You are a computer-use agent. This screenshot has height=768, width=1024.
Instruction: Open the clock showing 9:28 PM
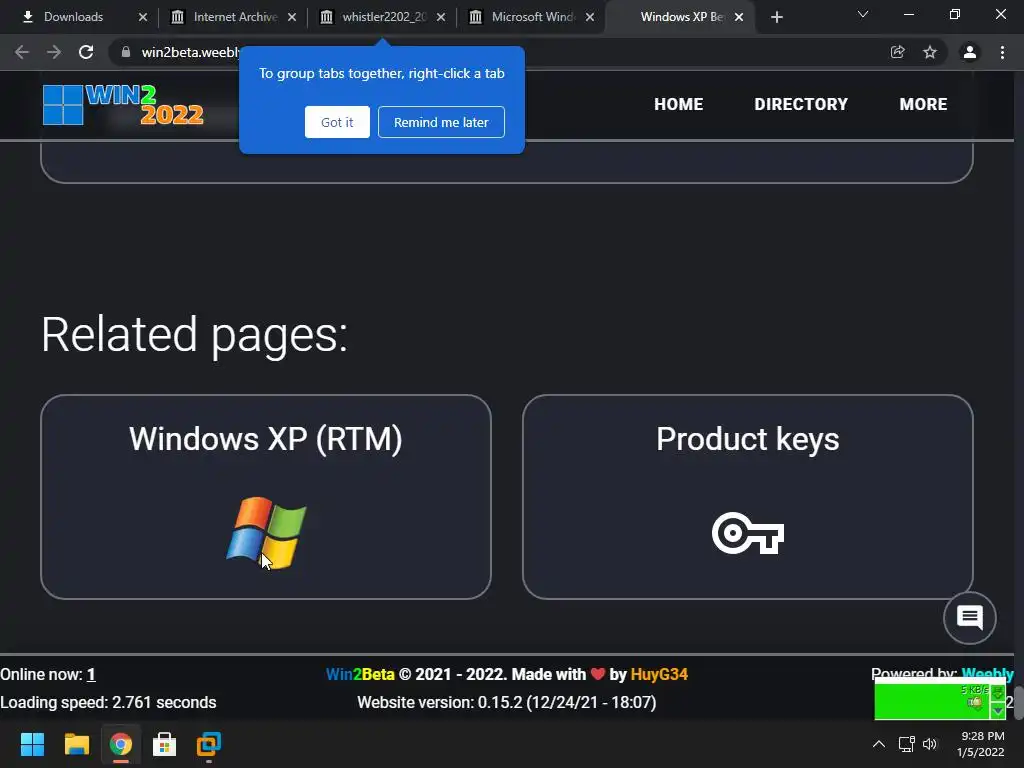click(x=981, y=744)
